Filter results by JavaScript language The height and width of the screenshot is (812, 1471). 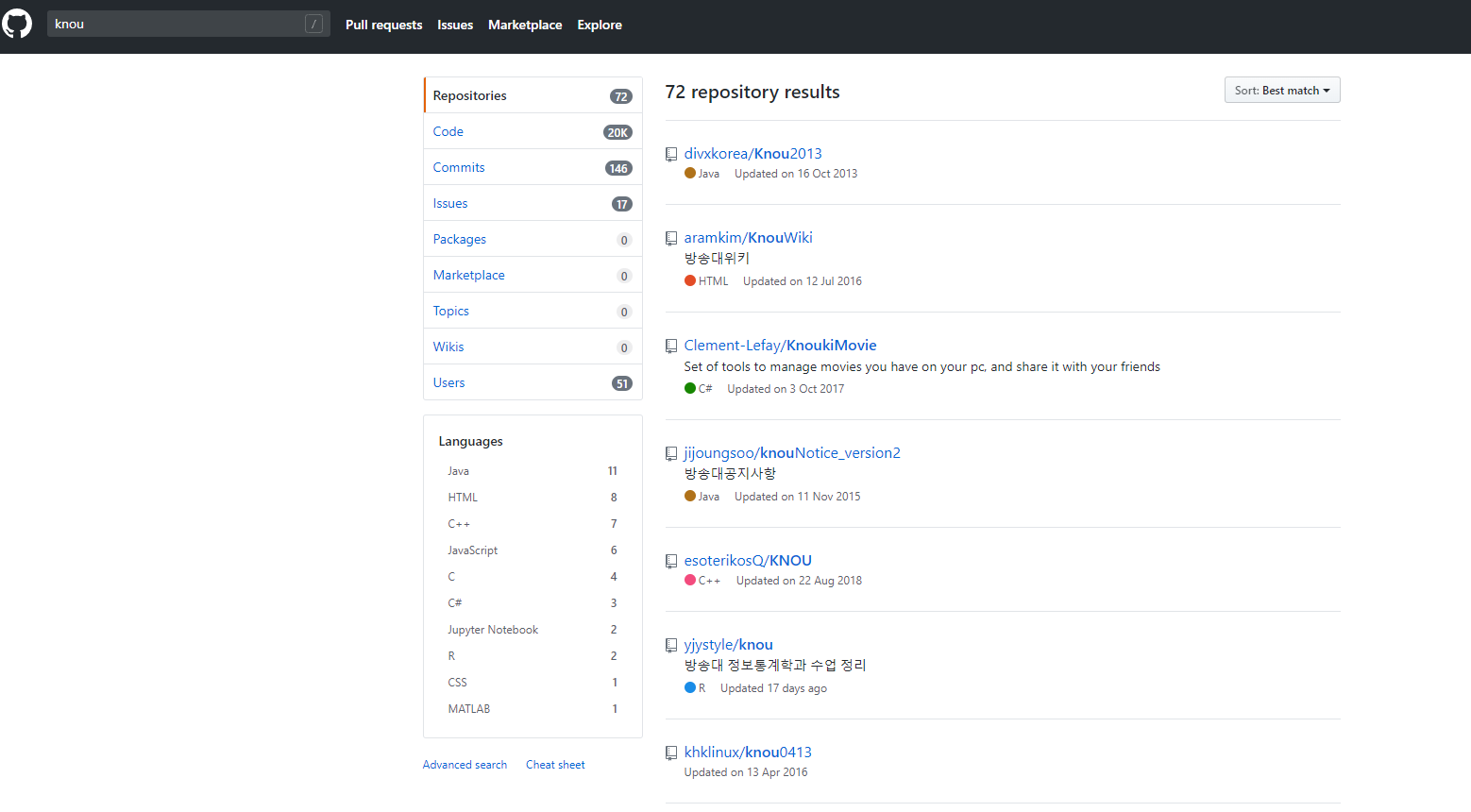pyautogui.click(x=533, y=550)
